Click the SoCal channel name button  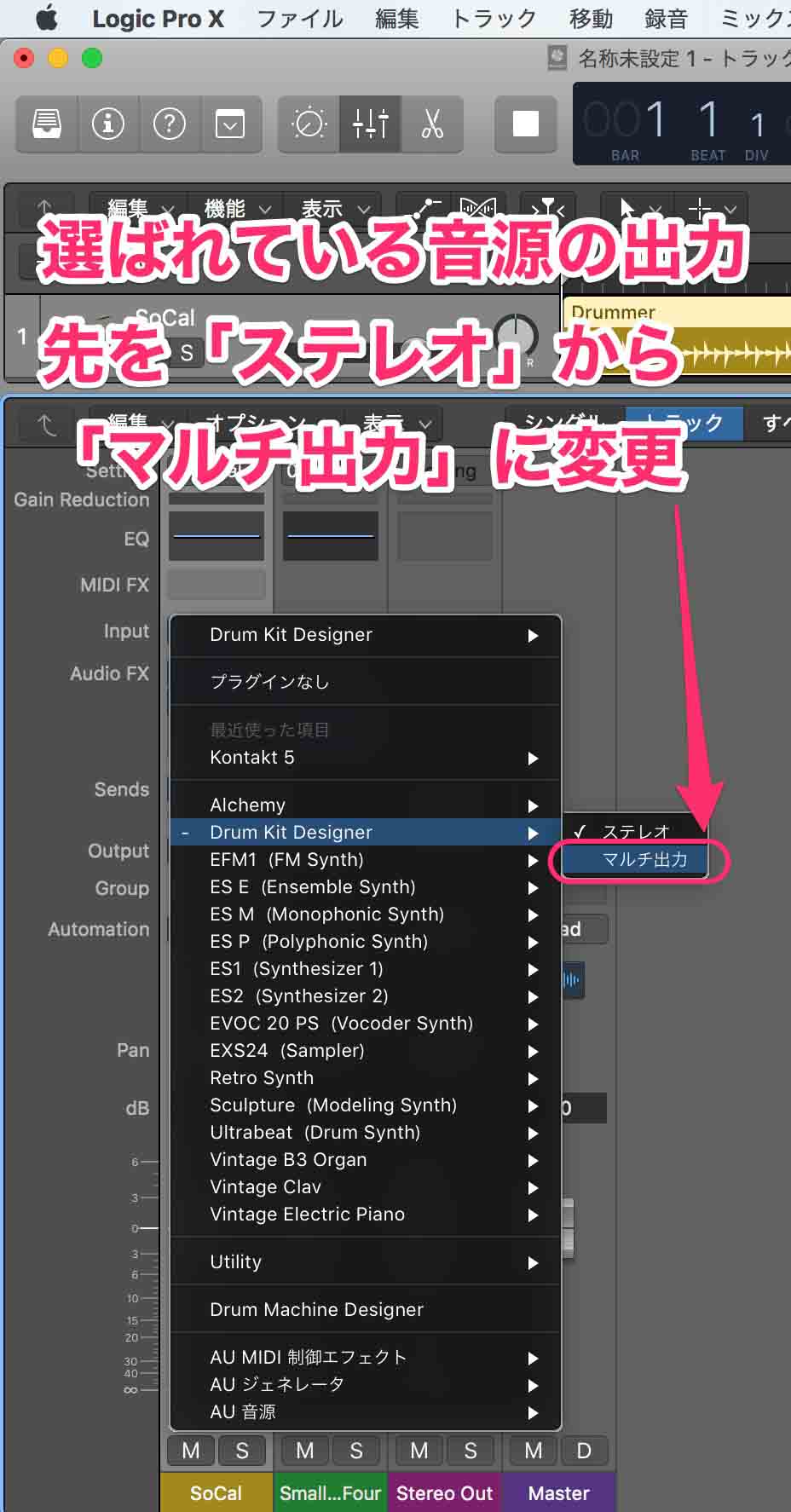(x=217, y=1493)
